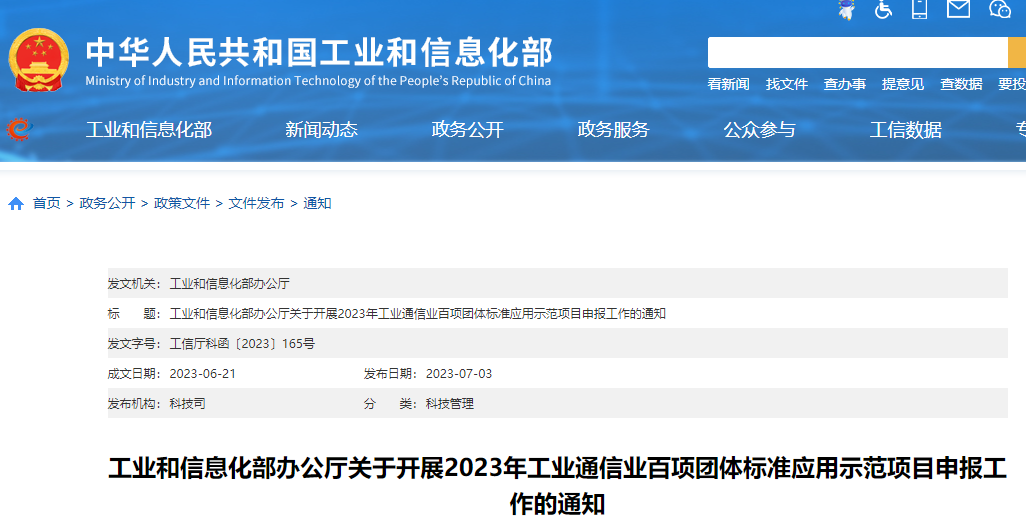This screenshot has height=524, width=1026.
Task: Click the mobile phone version icon
Action: 920,9
